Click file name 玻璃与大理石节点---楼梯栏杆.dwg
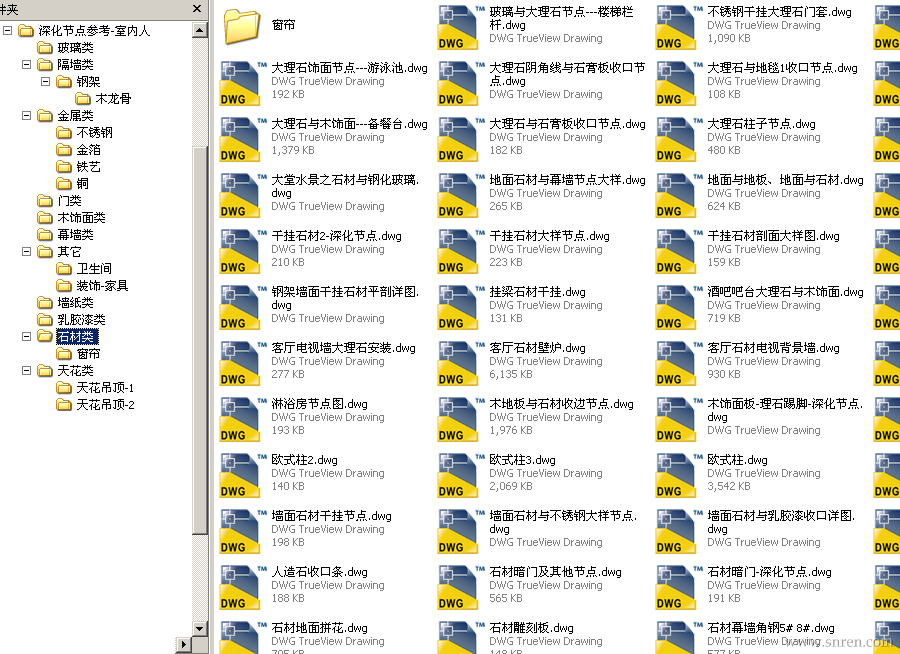900x654 pixels. [561, 18]
